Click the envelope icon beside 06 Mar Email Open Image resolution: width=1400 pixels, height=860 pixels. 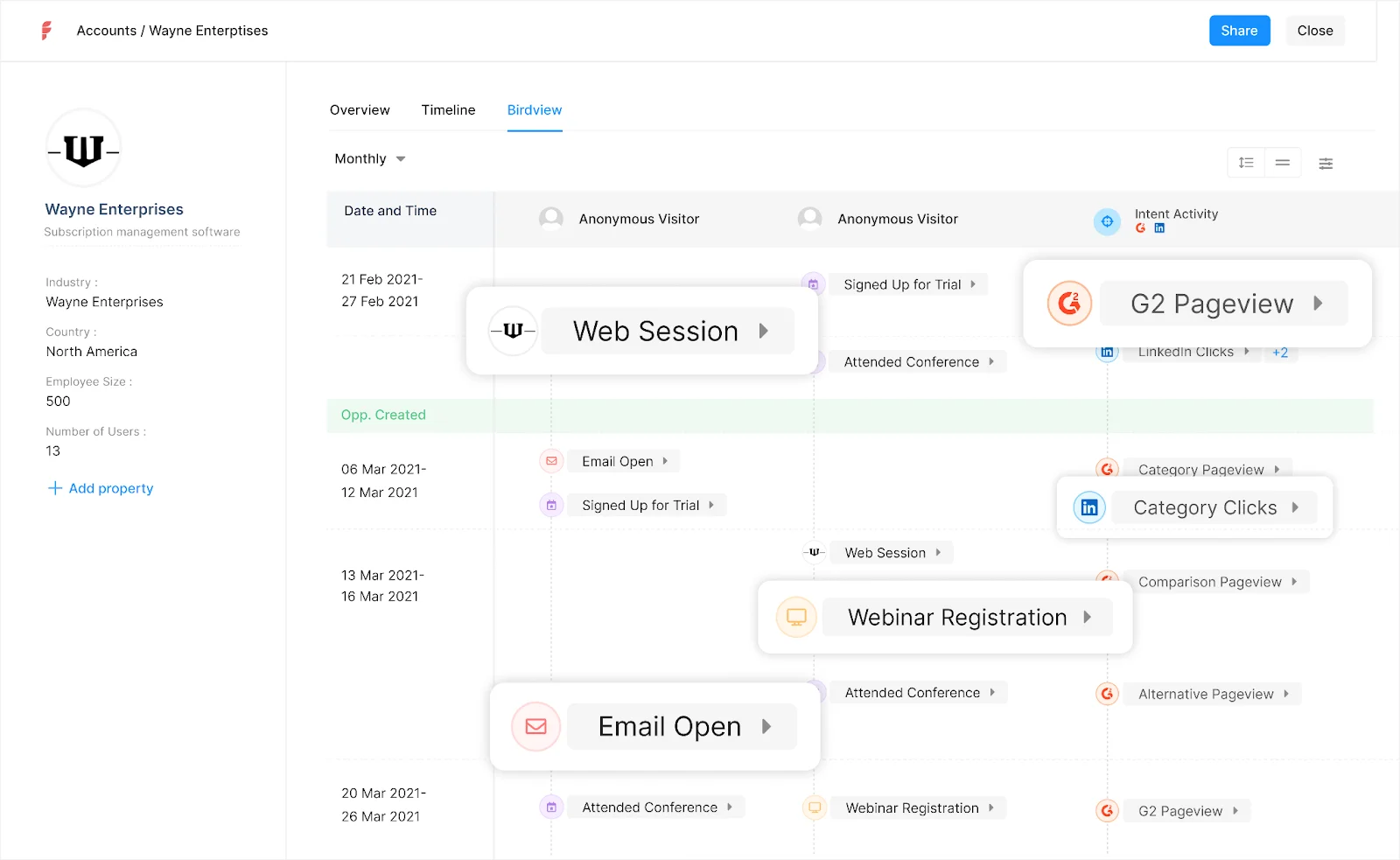(x=551, y=461)
